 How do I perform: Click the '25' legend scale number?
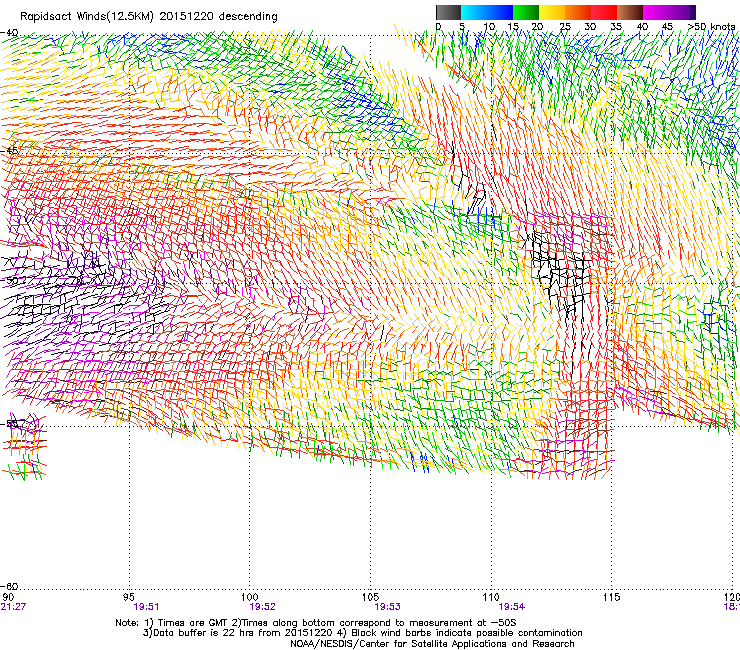tap(564, 27)
